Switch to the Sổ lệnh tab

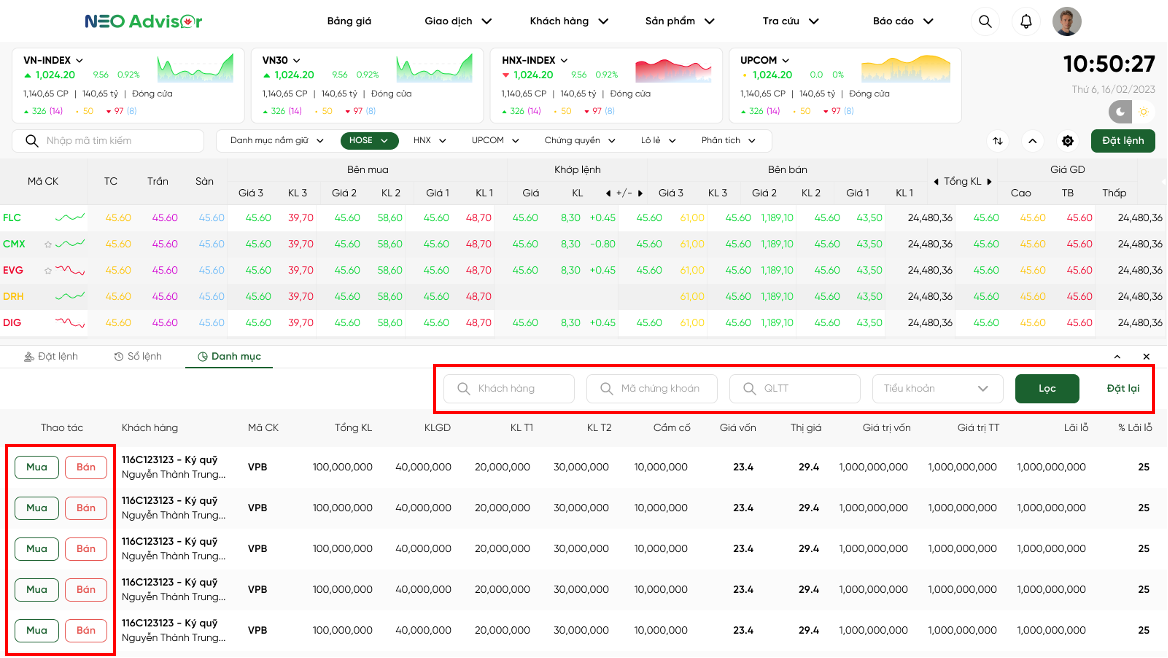point(137,357)
